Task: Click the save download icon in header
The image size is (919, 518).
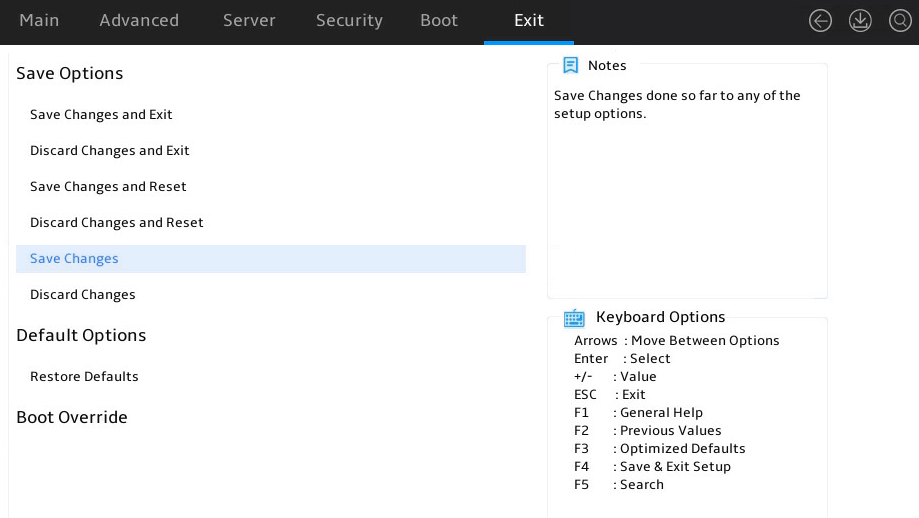Action: (860, 21)
